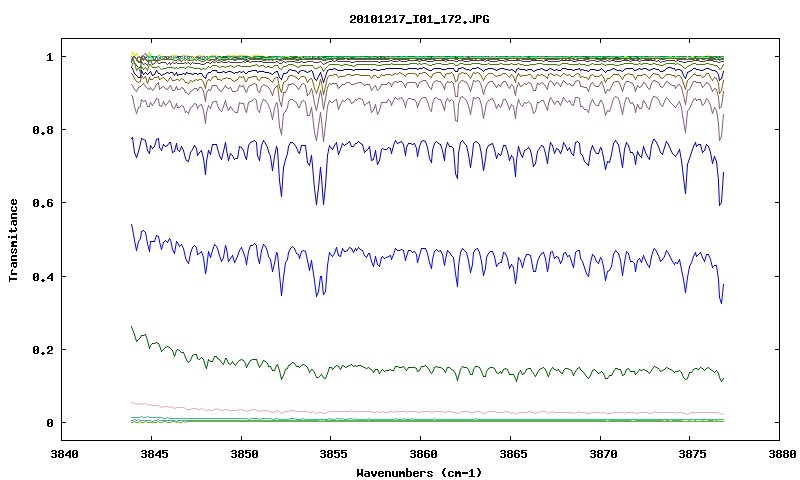The width and height of the screenshot is (800, 480).
Task: Click the y-axis tick label 0
Action: pyautogui.click(x=49, y=423)
